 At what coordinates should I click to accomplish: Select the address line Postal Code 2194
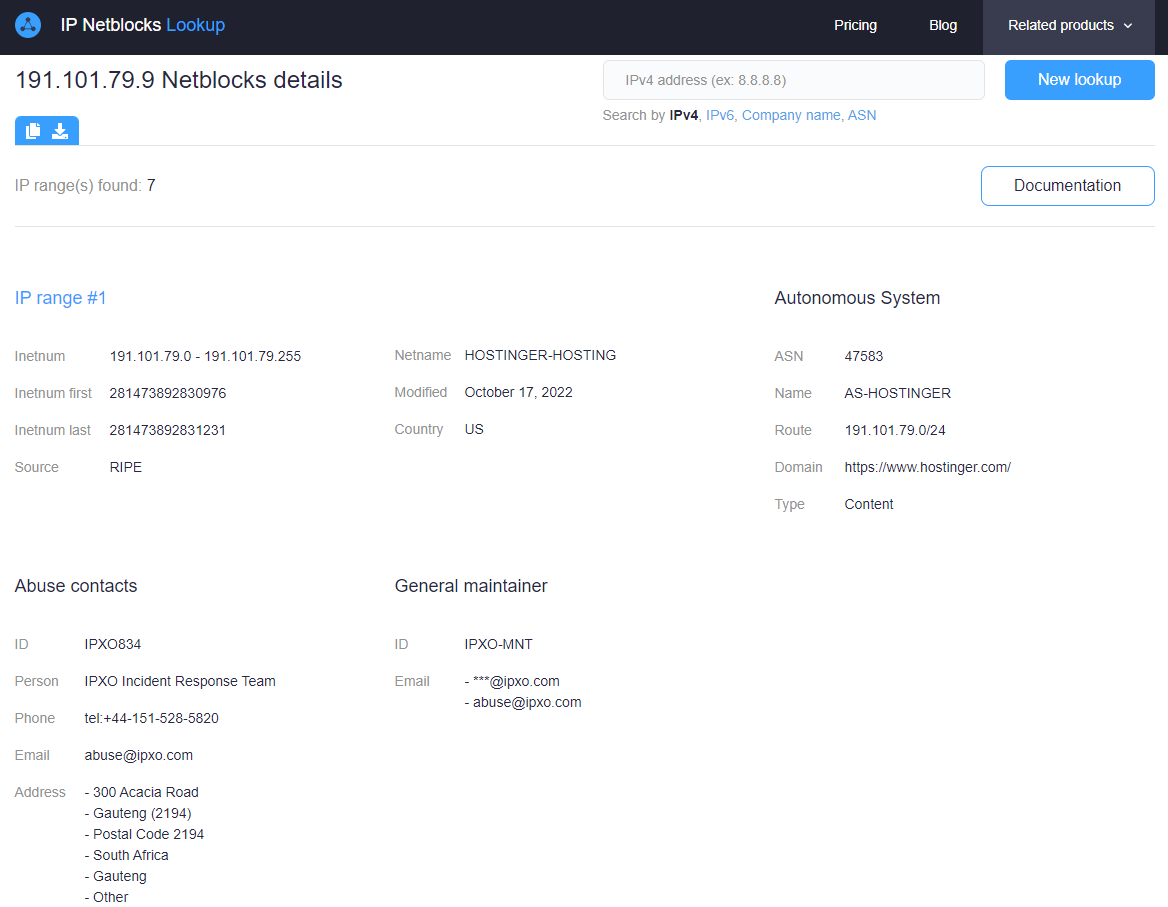click(148, 834)
